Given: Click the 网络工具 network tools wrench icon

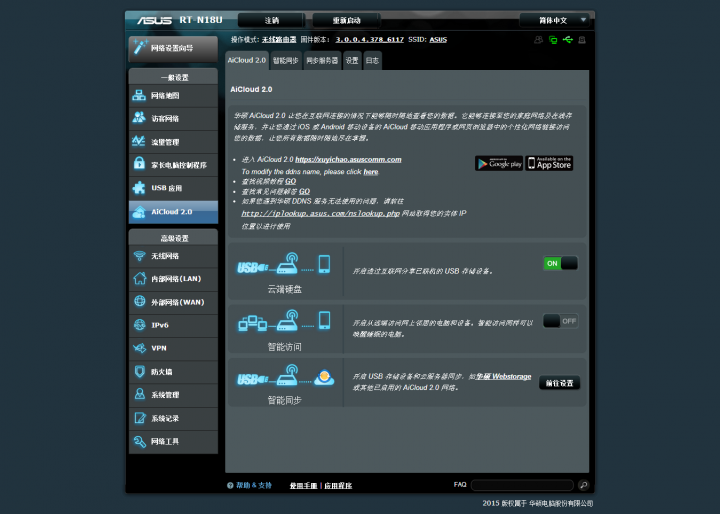Looking at the screenshot, I should pyautogui.click(x=140, y=441).
